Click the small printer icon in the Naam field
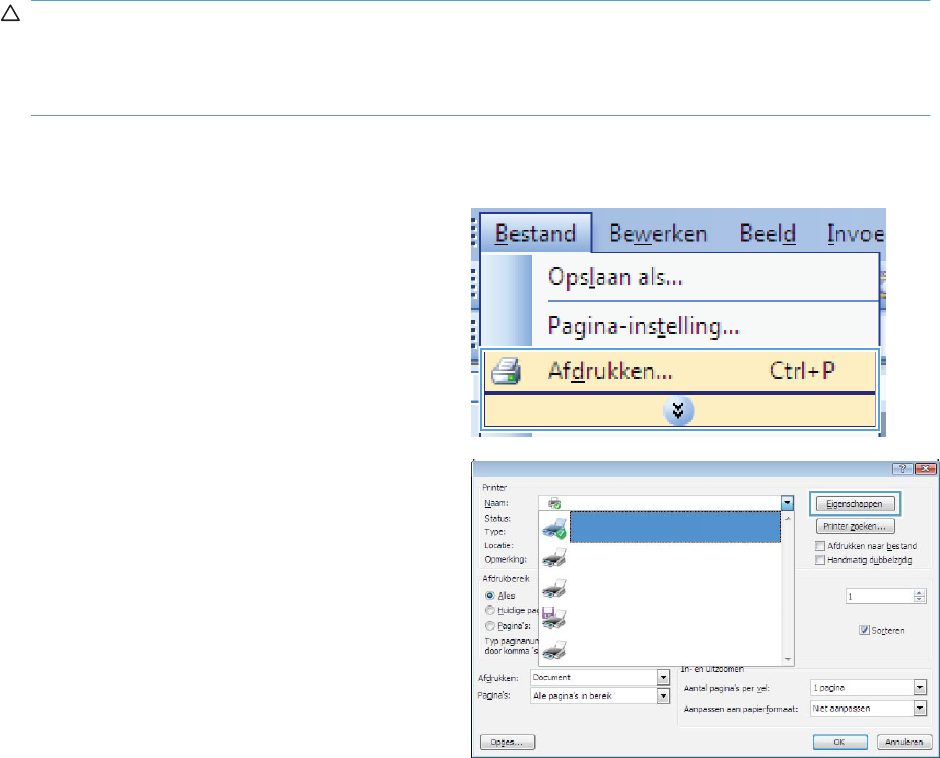 point(555,504)
